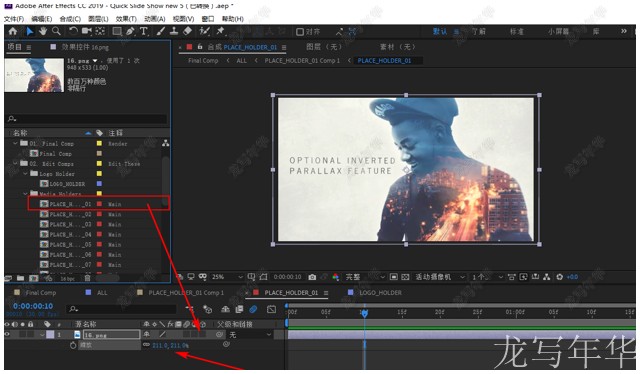Viewport: 640px width, 374px height.
Task: Click the trash icon in Project panel
Action: 87,278
